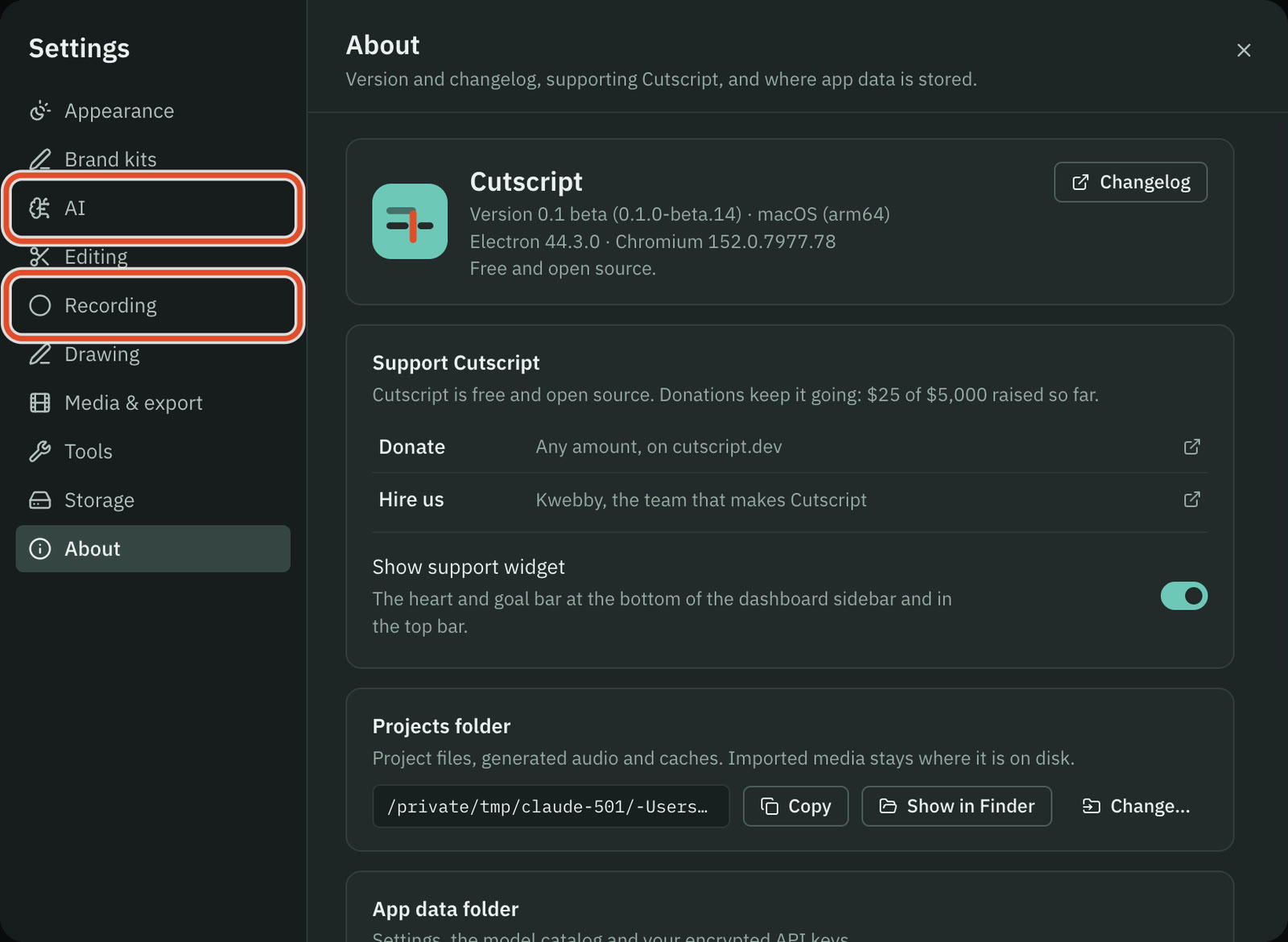Click Change... to pick new projects folder
1288x942 pixels.
click(x=1136, y=806)
